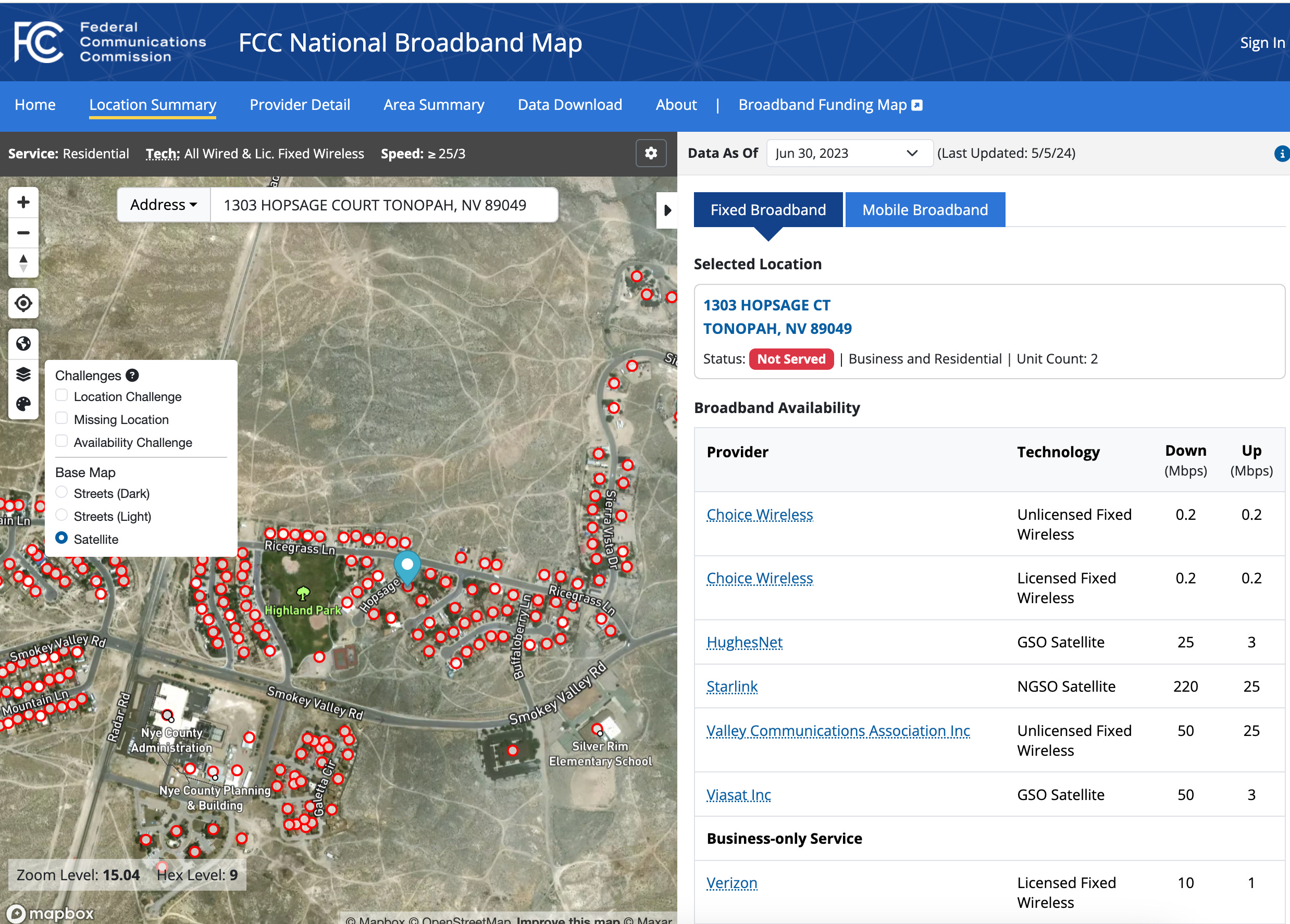The height and width of the screenshot is (924, 1290).
Task: Collapse the map panel with the arrow
Action: click(x=667, y=210)
